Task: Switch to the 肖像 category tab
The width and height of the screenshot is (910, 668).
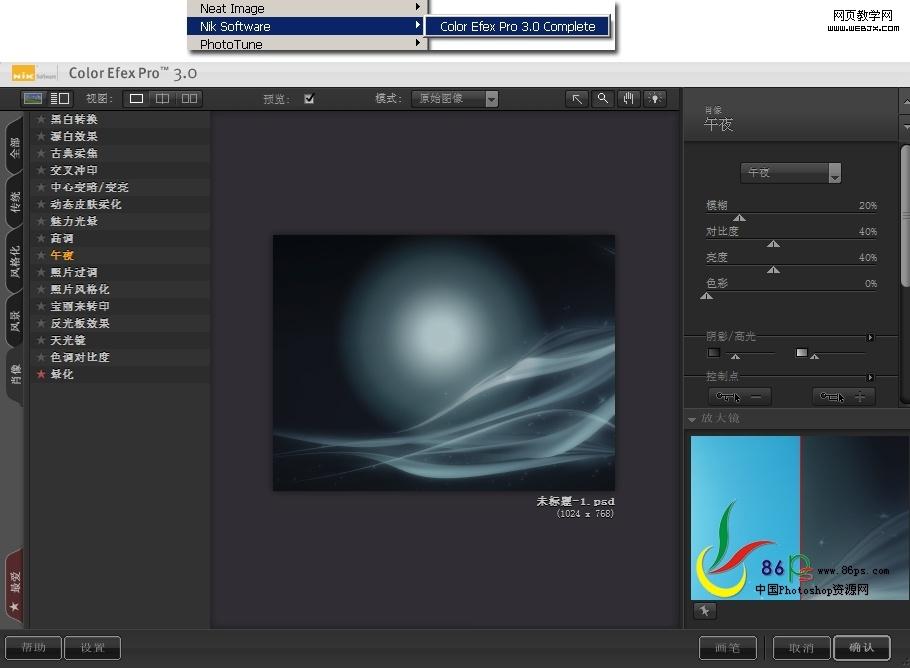Action: tap(14, 375)
